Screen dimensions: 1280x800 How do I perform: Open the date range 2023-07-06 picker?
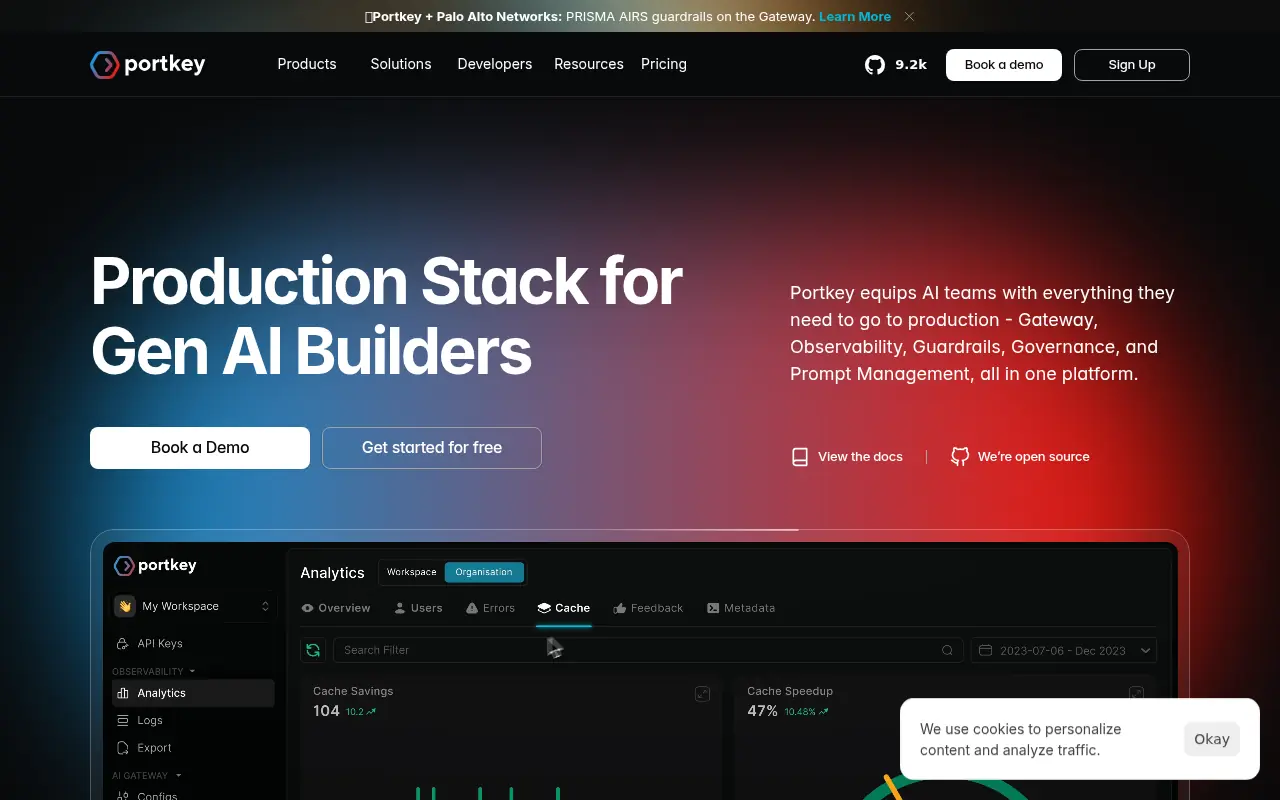1063,650
